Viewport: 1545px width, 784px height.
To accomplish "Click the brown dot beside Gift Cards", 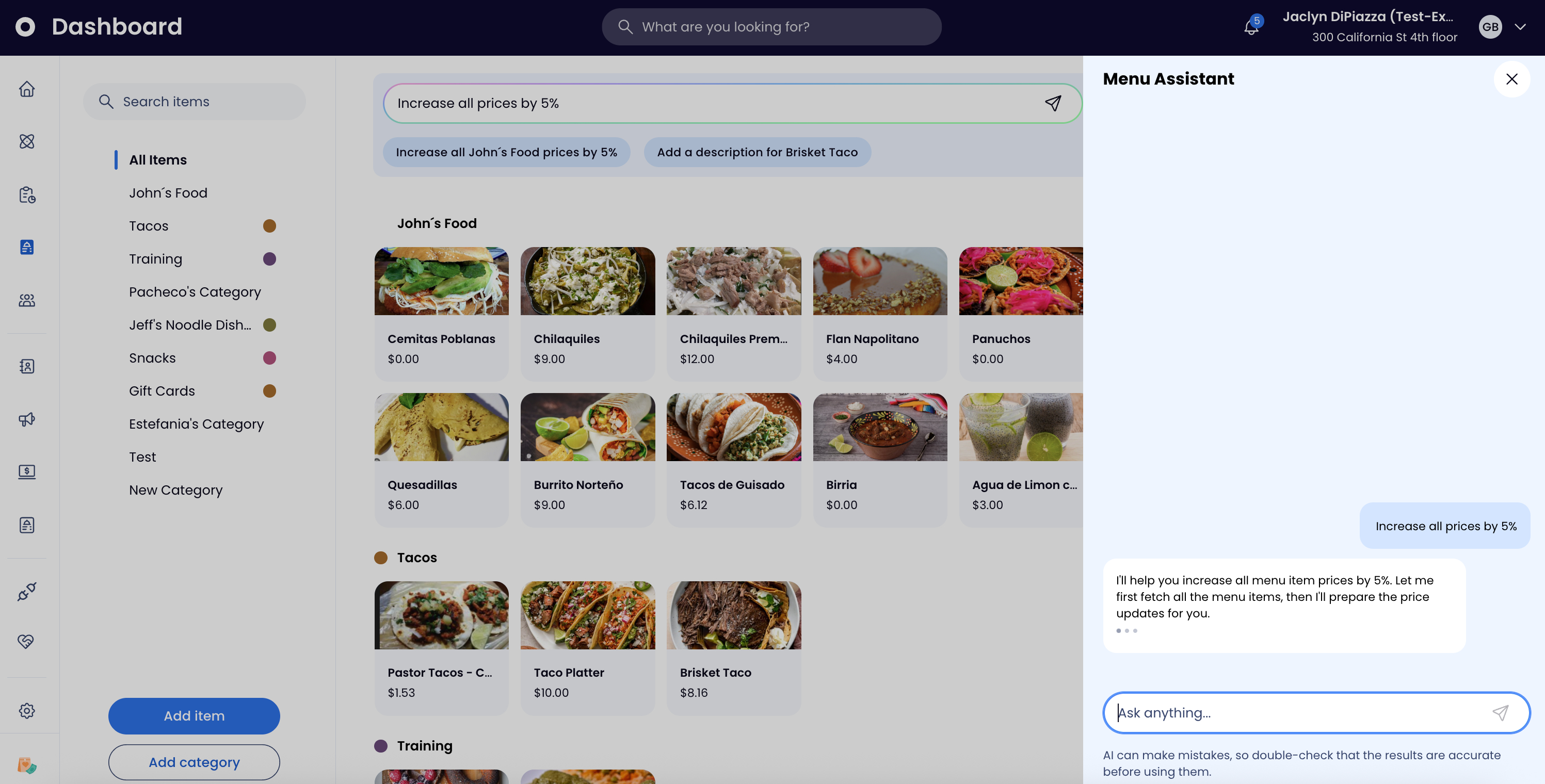I will pyautogui.click(x=269, y=390).
